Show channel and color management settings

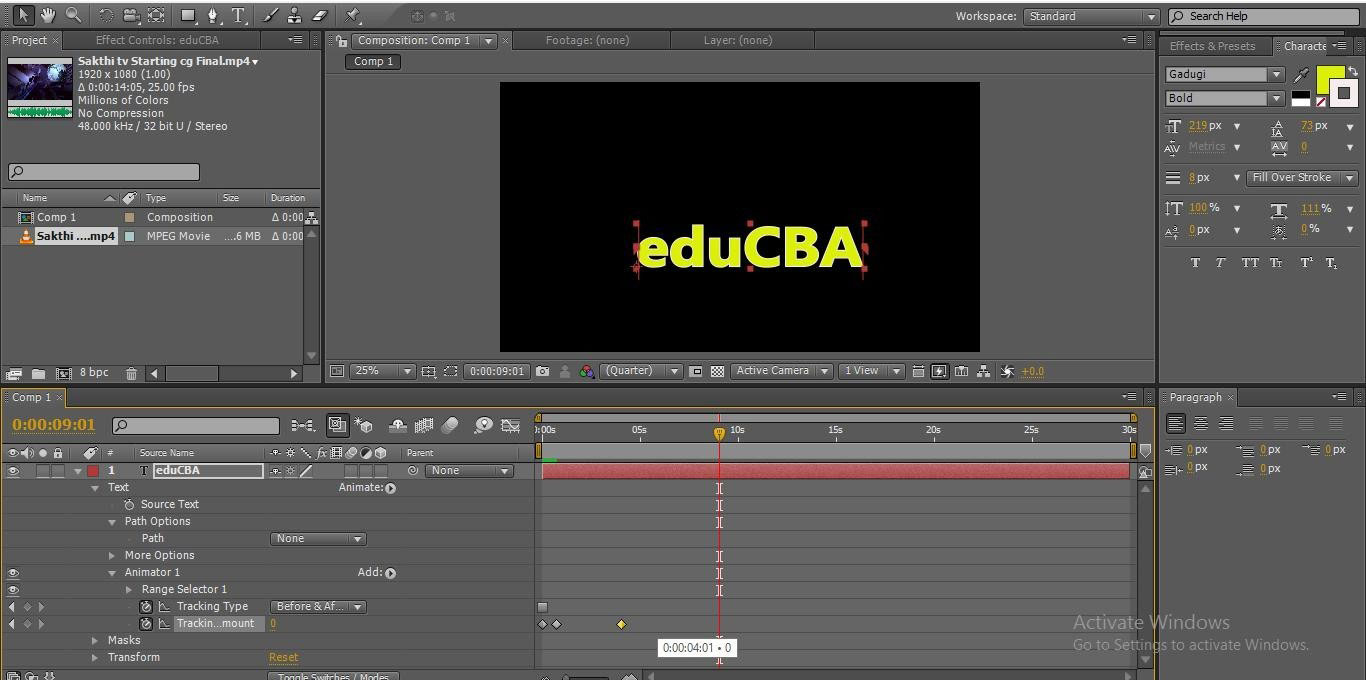point(587,371)
